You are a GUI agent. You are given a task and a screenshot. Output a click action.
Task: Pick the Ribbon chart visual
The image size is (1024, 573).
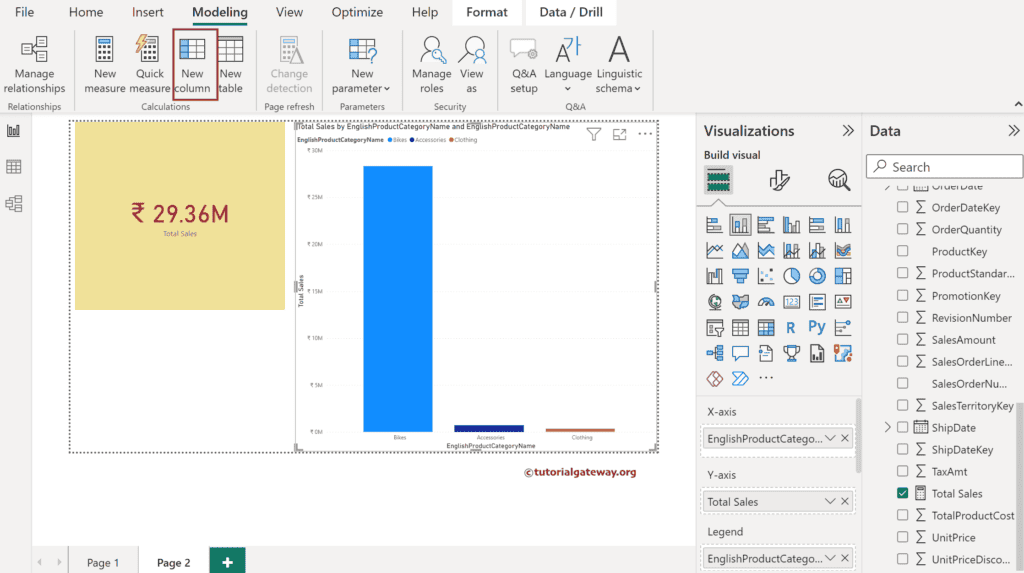pyautogui.click(x=843, y=251)
